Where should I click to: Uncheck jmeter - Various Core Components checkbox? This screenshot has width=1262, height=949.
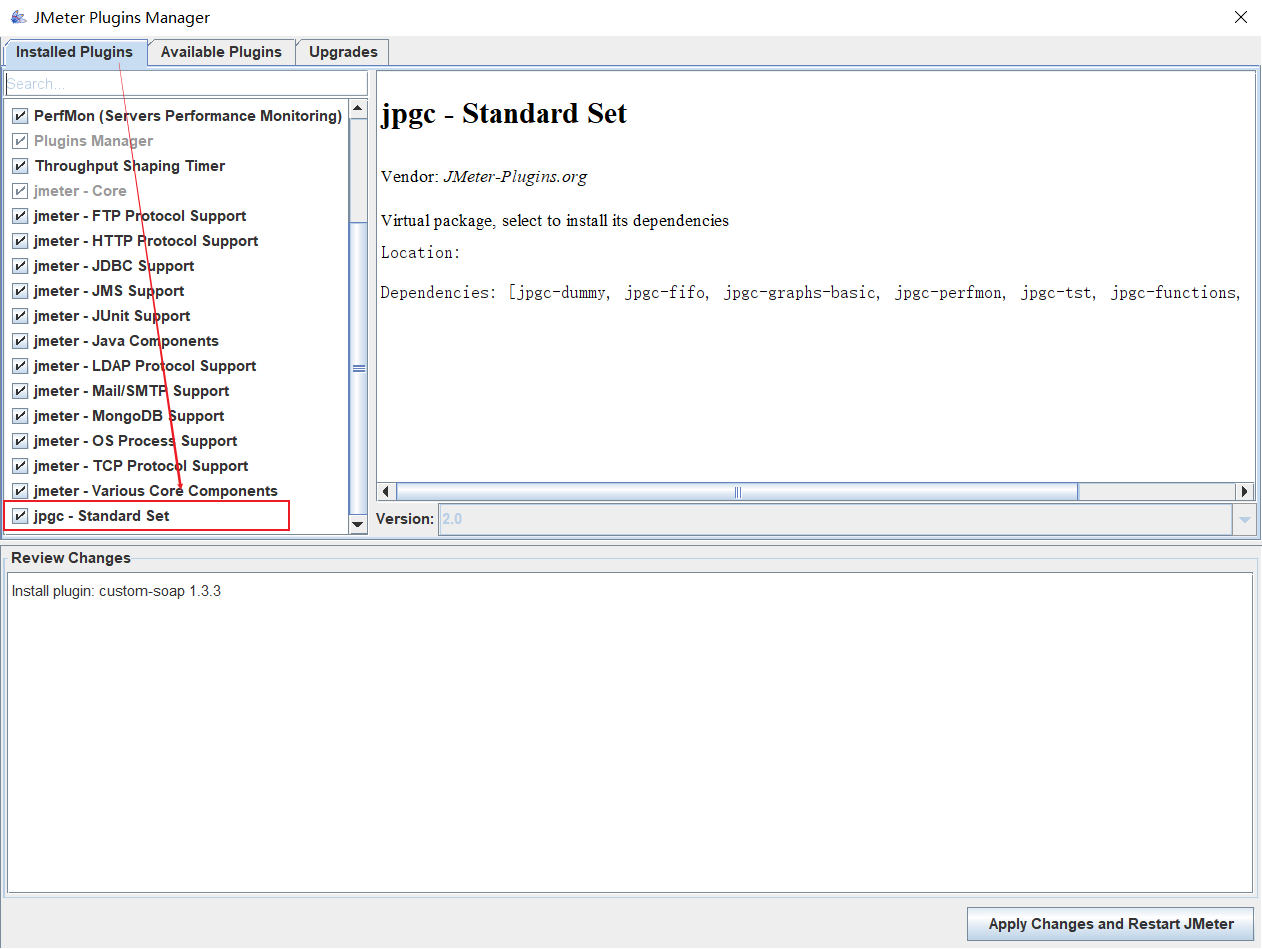[x=20, y=491]
